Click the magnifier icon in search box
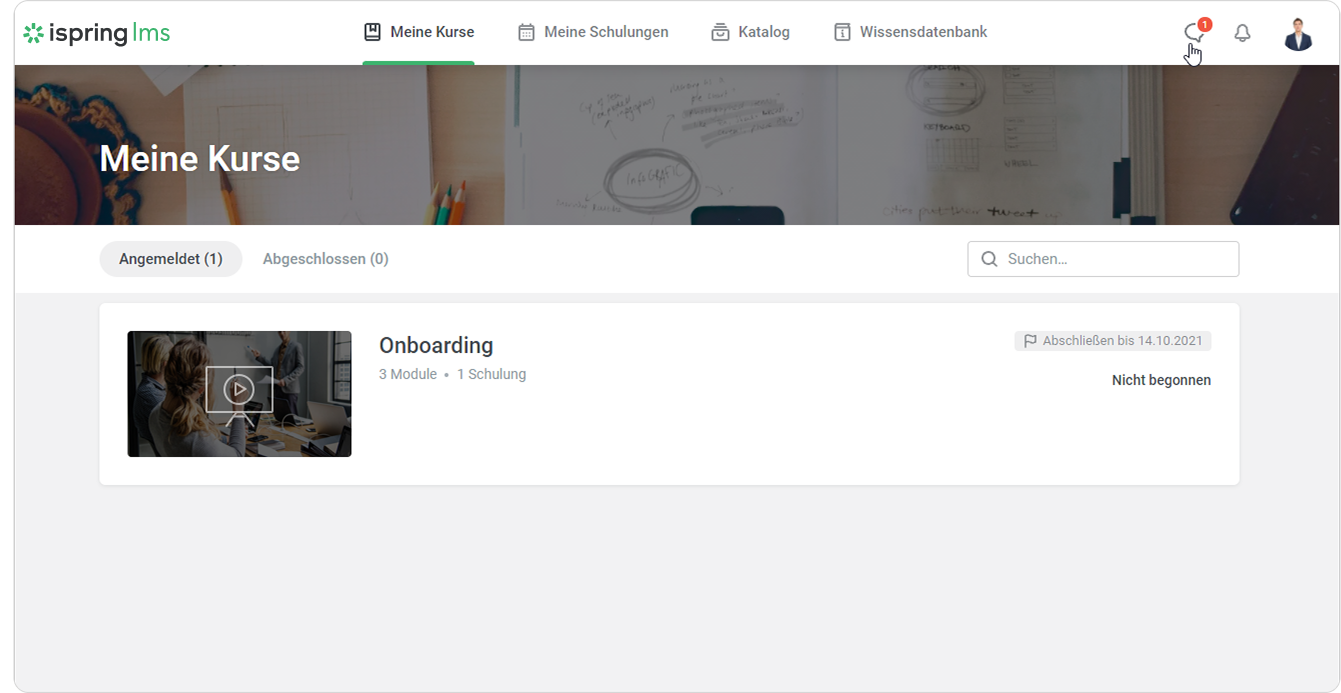 [x=989, y=259]
